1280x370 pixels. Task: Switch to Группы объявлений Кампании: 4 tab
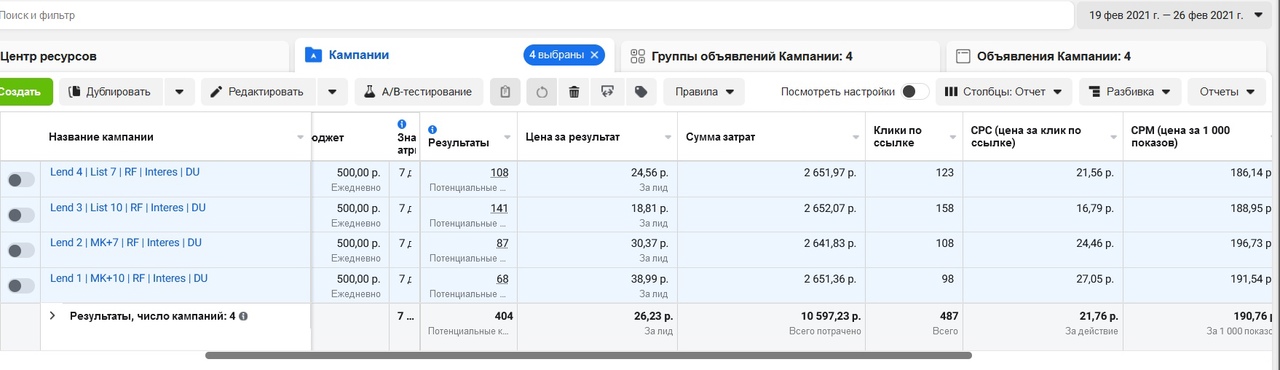[x=780, y=57]
